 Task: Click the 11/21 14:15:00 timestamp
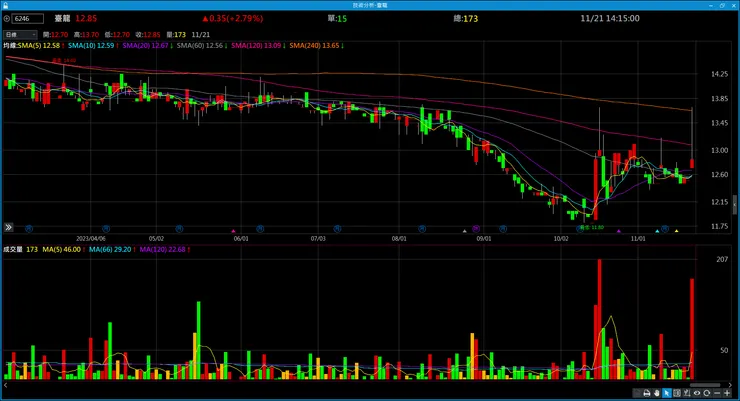610,19
